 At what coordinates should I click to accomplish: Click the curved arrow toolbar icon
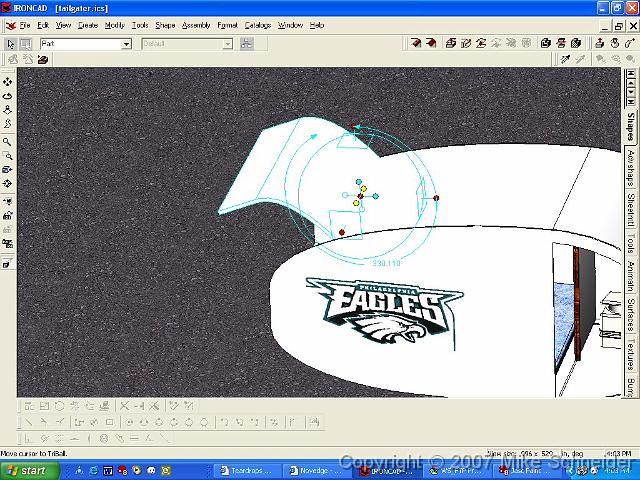tap(629, 43)
